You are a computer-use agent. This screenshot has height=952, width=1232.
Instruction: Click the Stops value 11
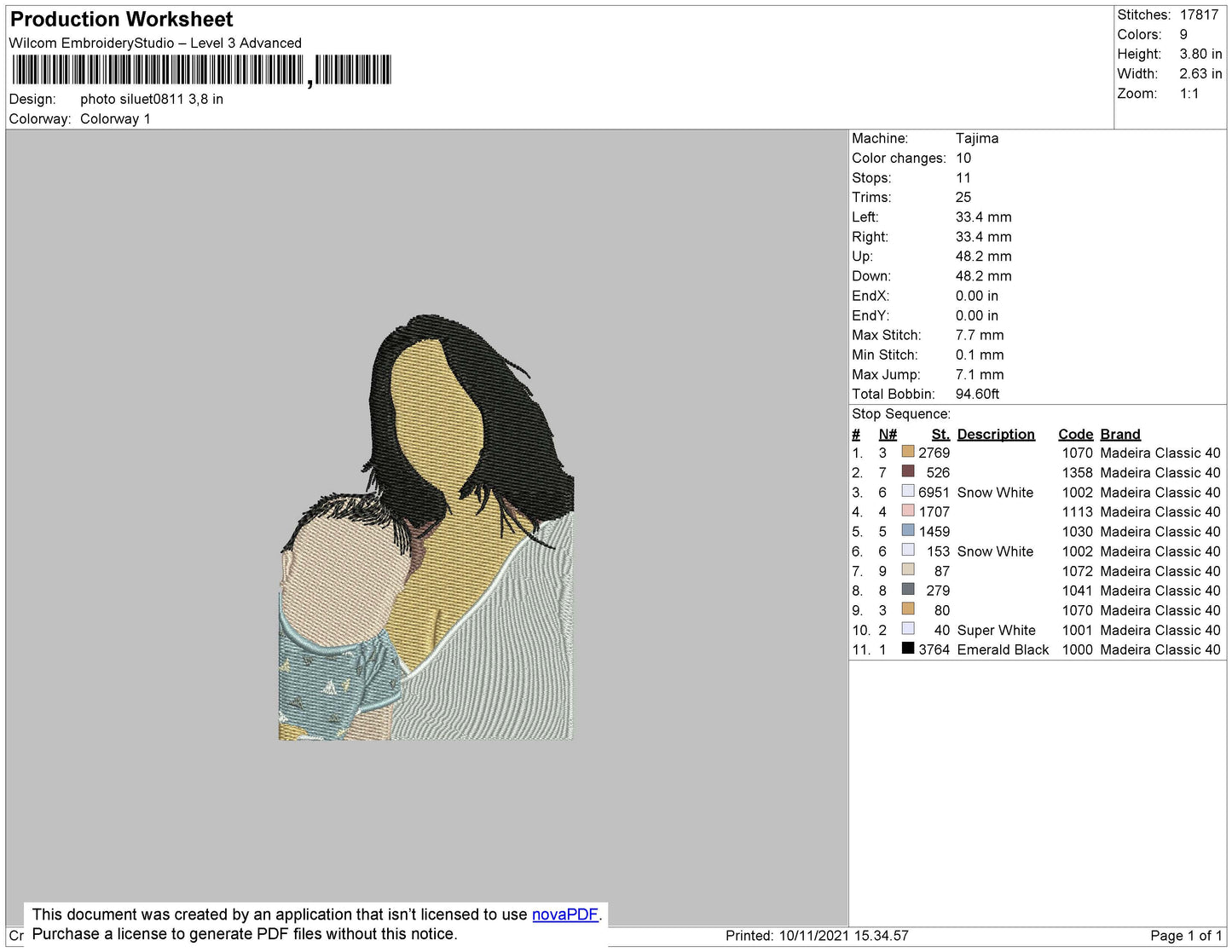963,178
